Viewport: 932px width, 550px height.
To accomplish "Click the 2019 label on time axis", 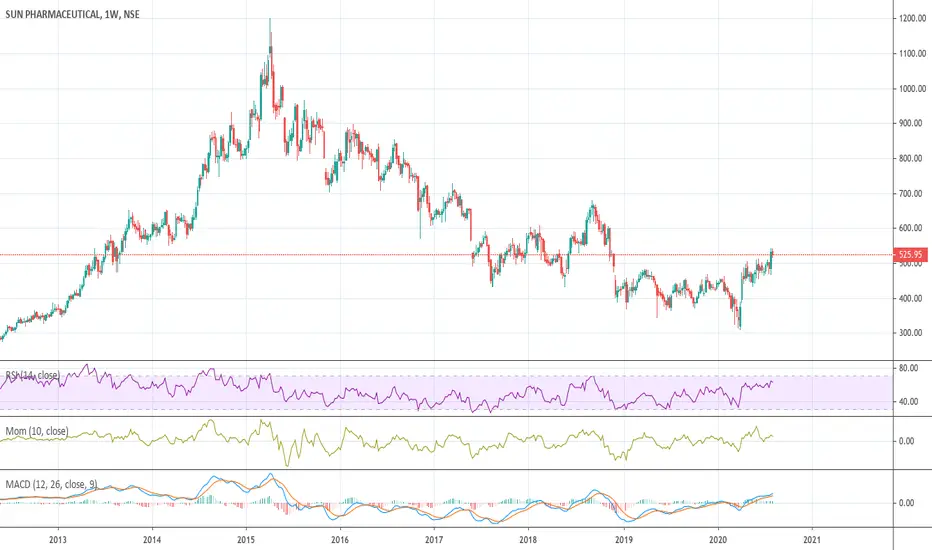I will pos(624,540).
